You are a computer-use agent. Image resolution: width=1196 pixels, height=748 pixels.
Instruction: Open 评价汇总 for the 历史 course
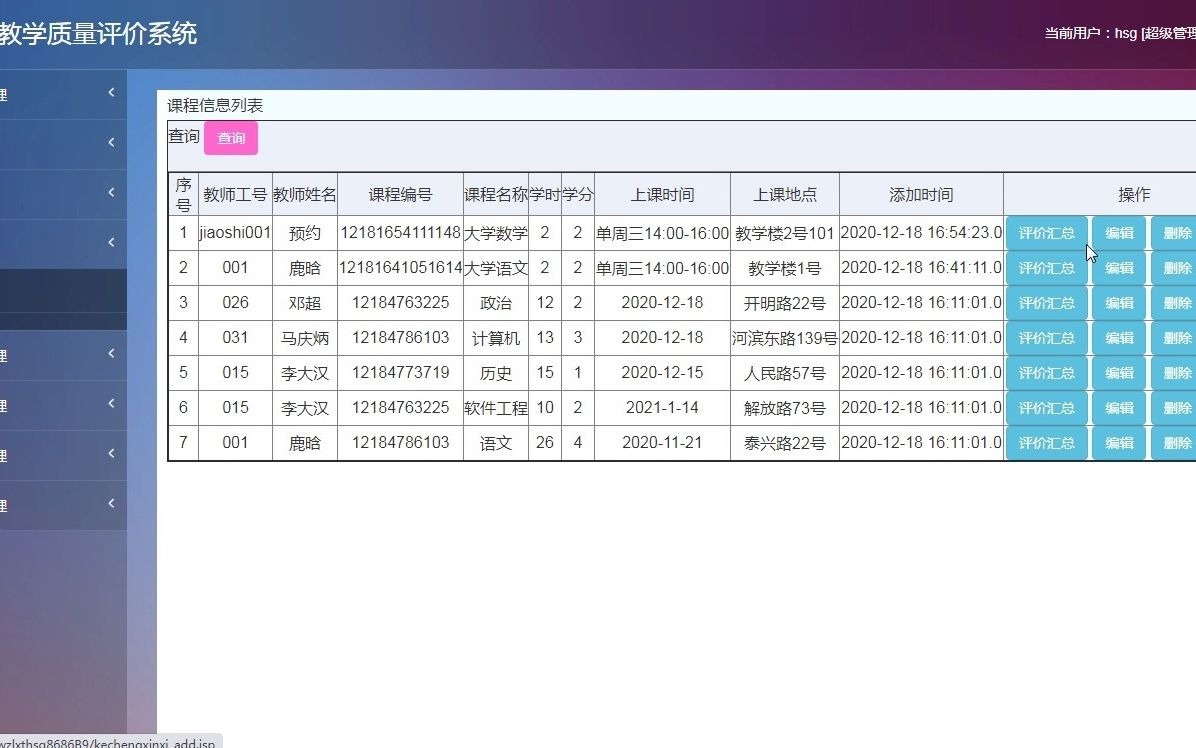(1046, 374)
